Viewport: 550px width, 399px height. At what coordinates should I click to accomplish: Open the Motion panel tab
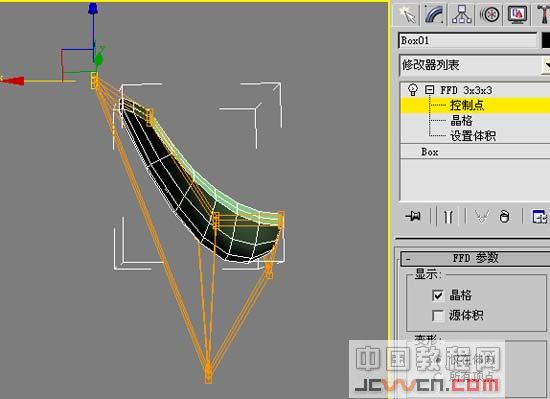(489, 14)
